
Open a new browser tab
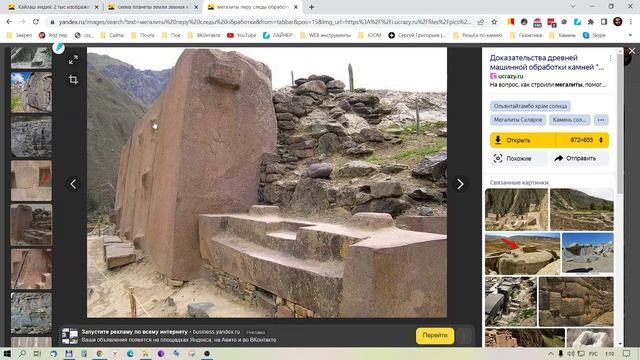(311, 7)
